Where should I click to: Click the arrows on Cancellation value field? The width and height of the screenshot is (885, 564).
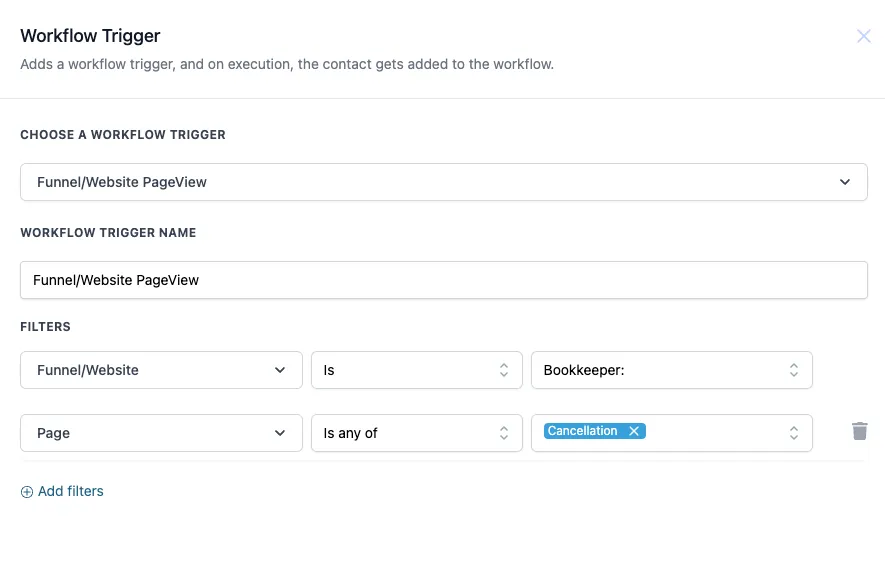[794, 433]
